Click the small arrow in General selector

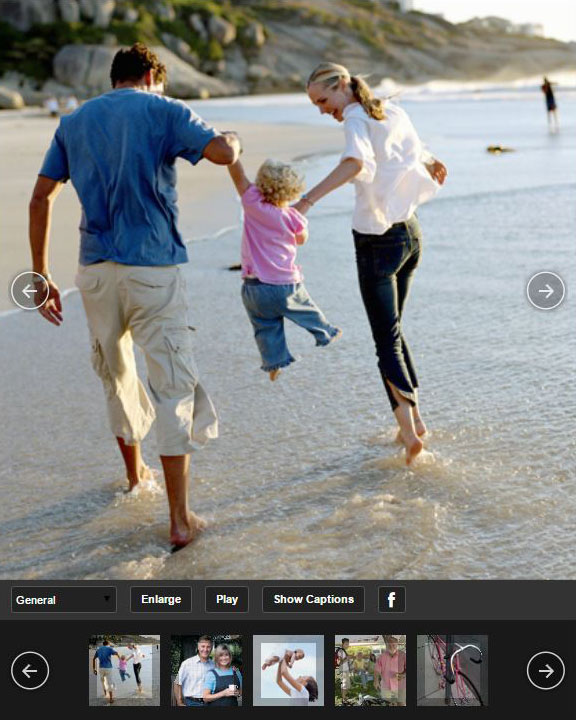(107, 598)
